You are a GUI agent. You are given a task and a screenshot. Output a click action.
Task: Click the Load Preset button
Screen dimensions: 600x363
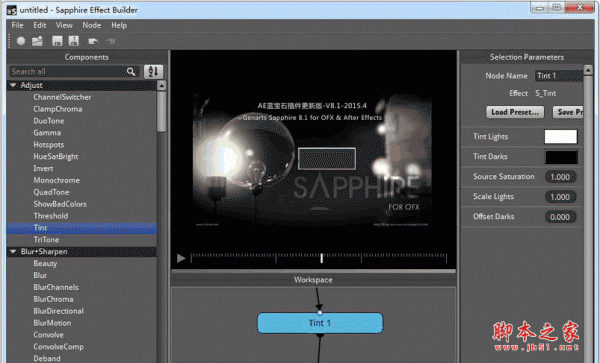(x=515, y=112)
